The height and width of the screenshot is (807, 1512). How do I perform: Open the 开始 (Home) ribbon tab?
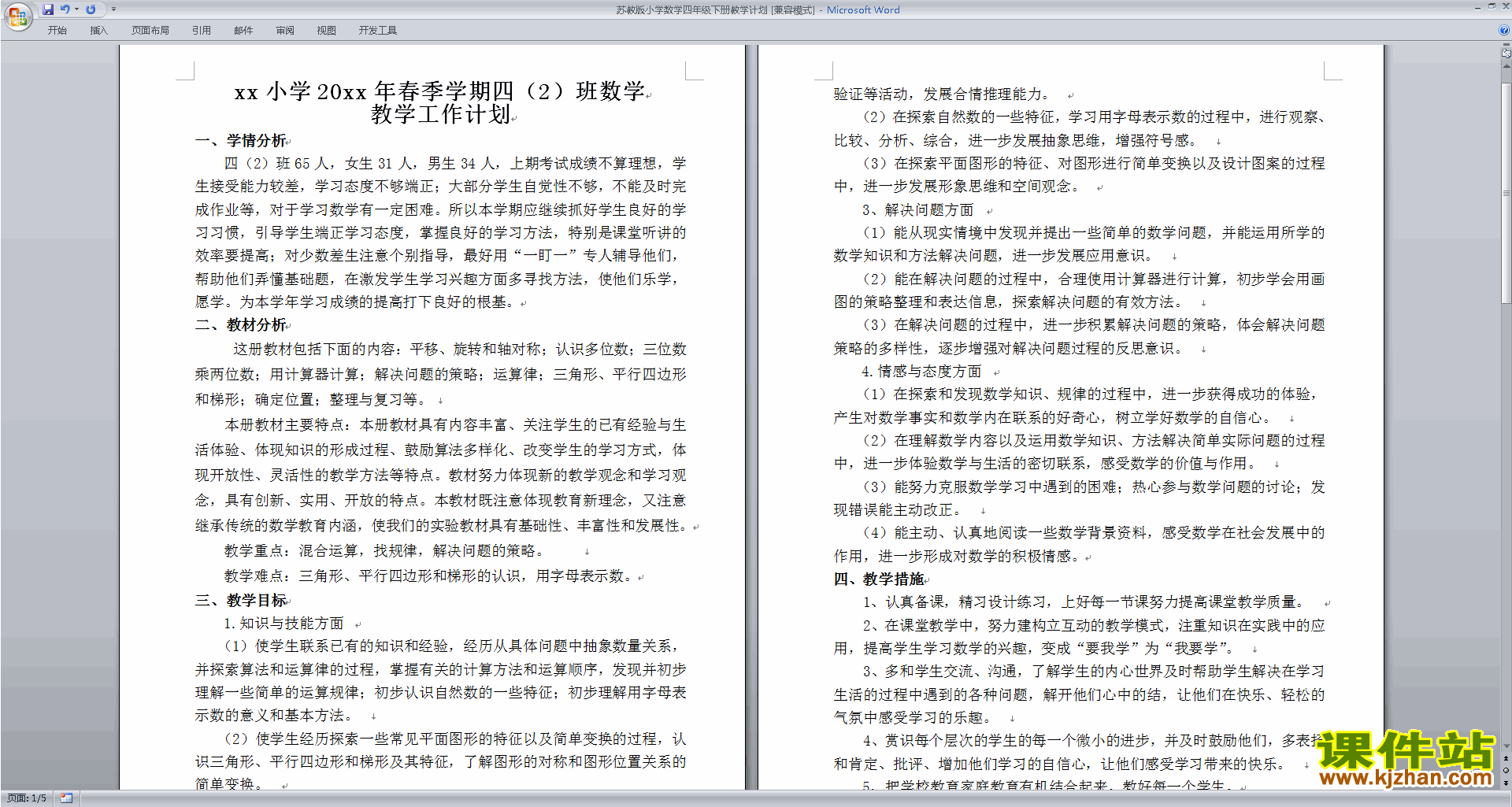pyautogui.click(x=57, y=31)
